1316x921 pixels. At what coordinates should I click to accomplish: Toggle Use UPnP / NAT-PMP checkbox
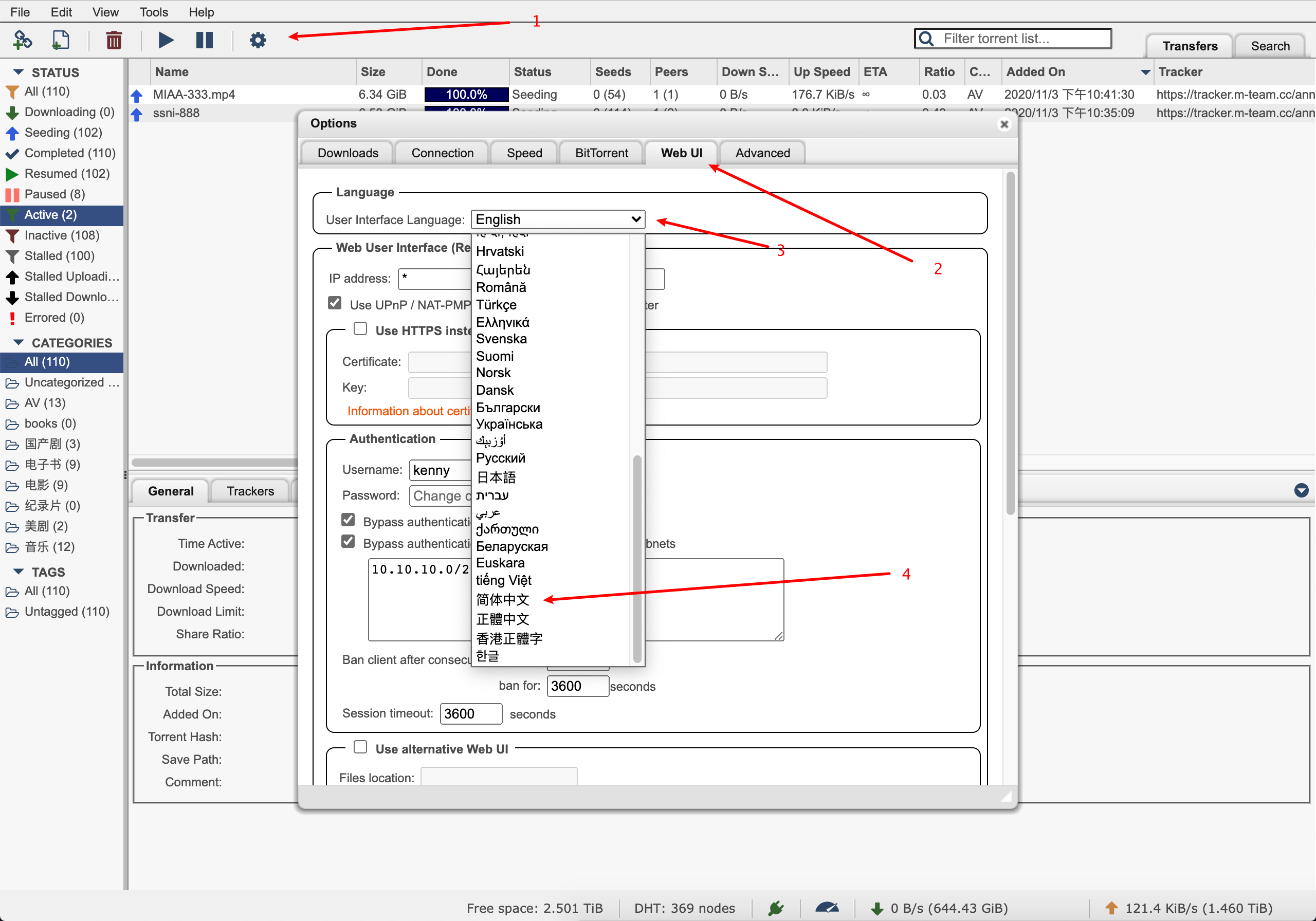335,303
